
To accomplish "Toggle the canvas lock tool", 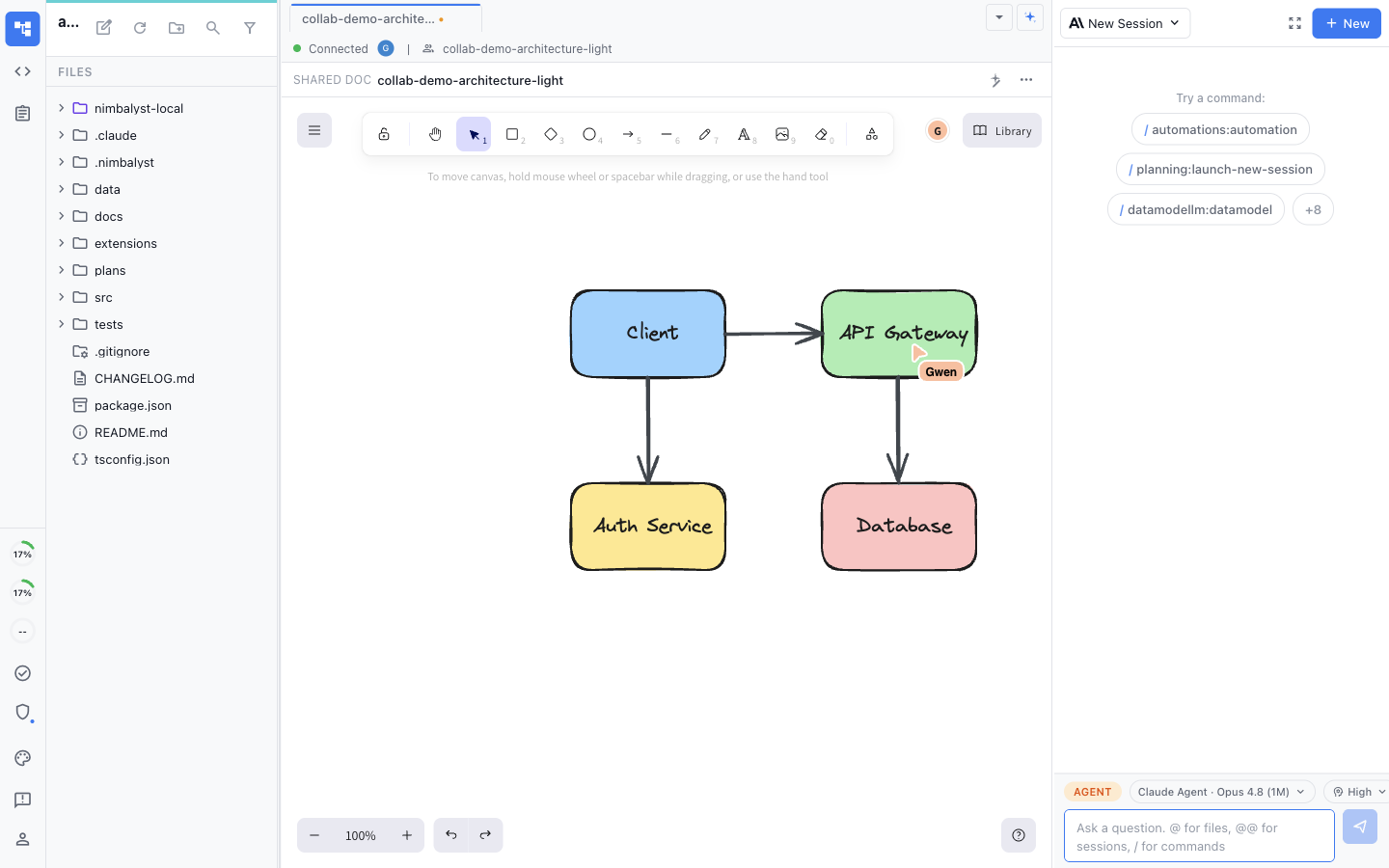I will coord(384,135).
